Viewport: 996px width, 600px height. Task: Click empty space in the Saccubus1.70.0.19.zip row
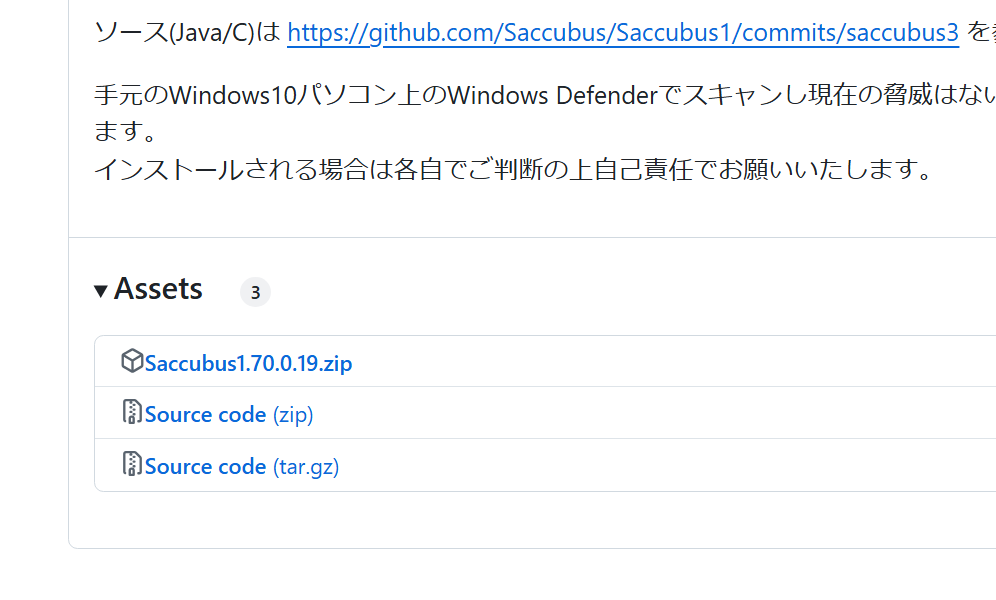650,362
